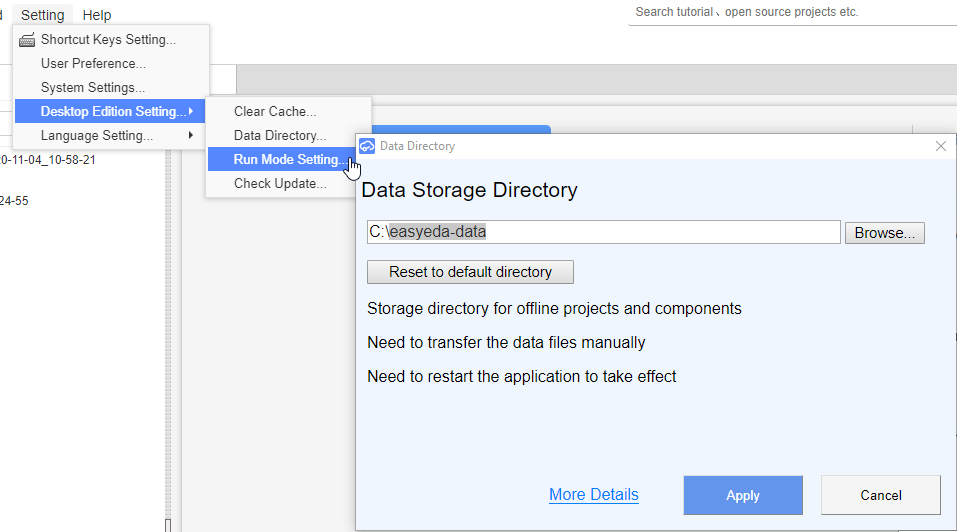
Task: Click the Browse button
Action: pos(884,233)
